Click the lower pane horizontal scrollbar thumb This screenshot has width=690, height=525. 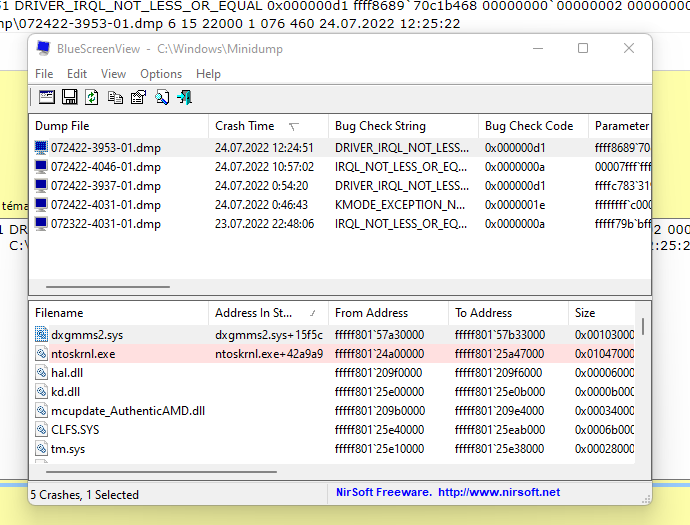coord(161,472)
